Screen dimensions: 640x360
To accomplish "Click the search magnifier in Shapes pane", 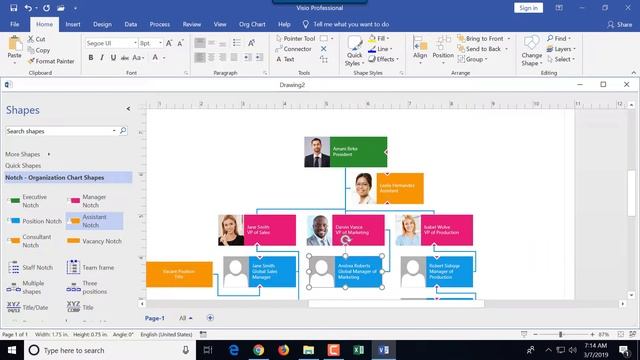I will [x=123, y=131].
